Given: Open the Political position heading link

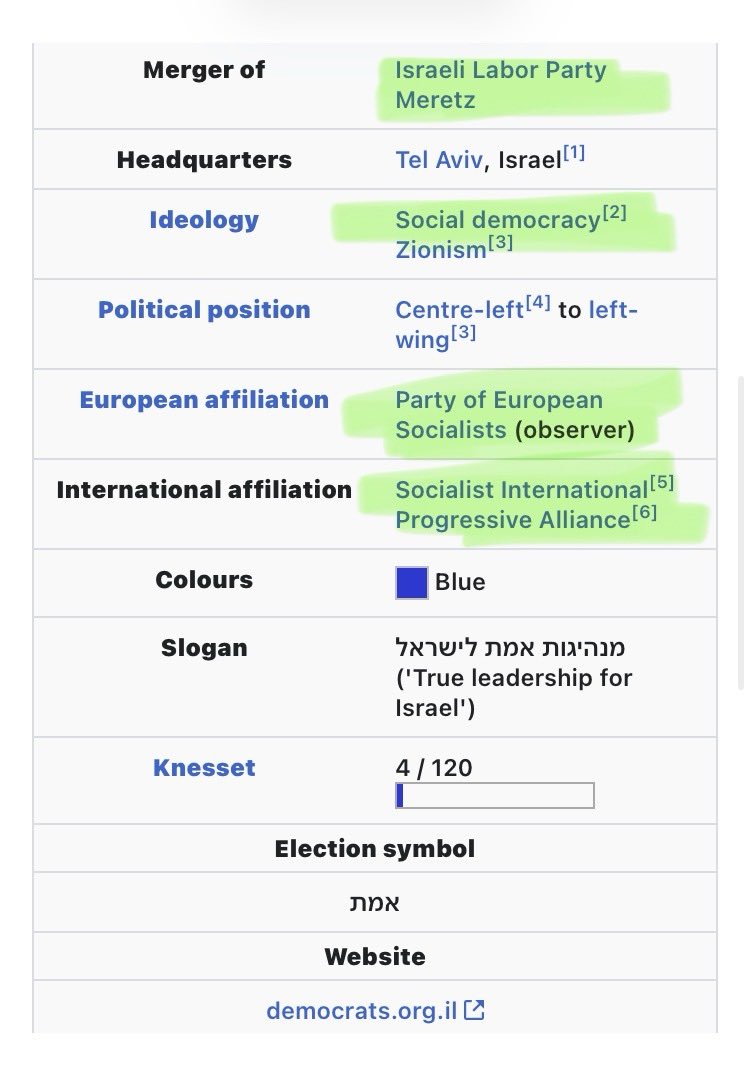Looking at the screenshot, I should 204,310.
